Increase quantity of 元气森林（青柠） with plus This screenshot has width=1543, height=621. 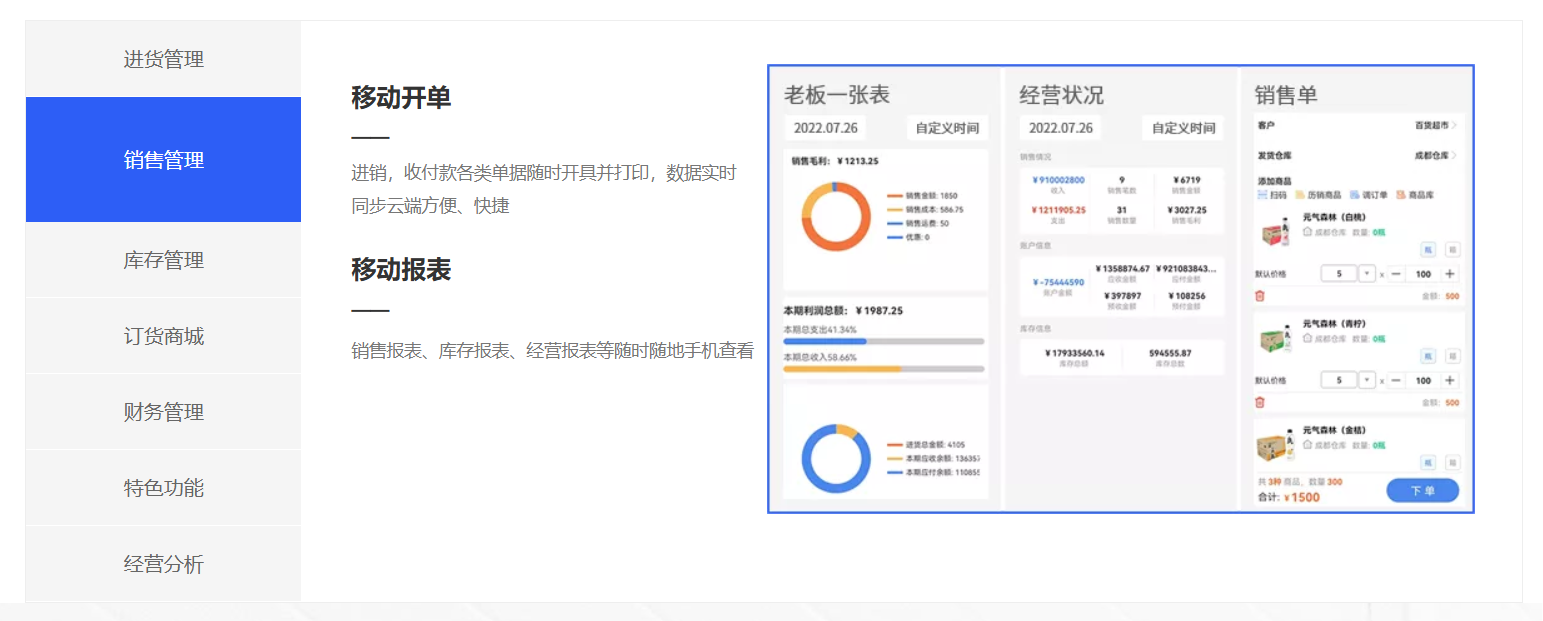[1450, 380]
